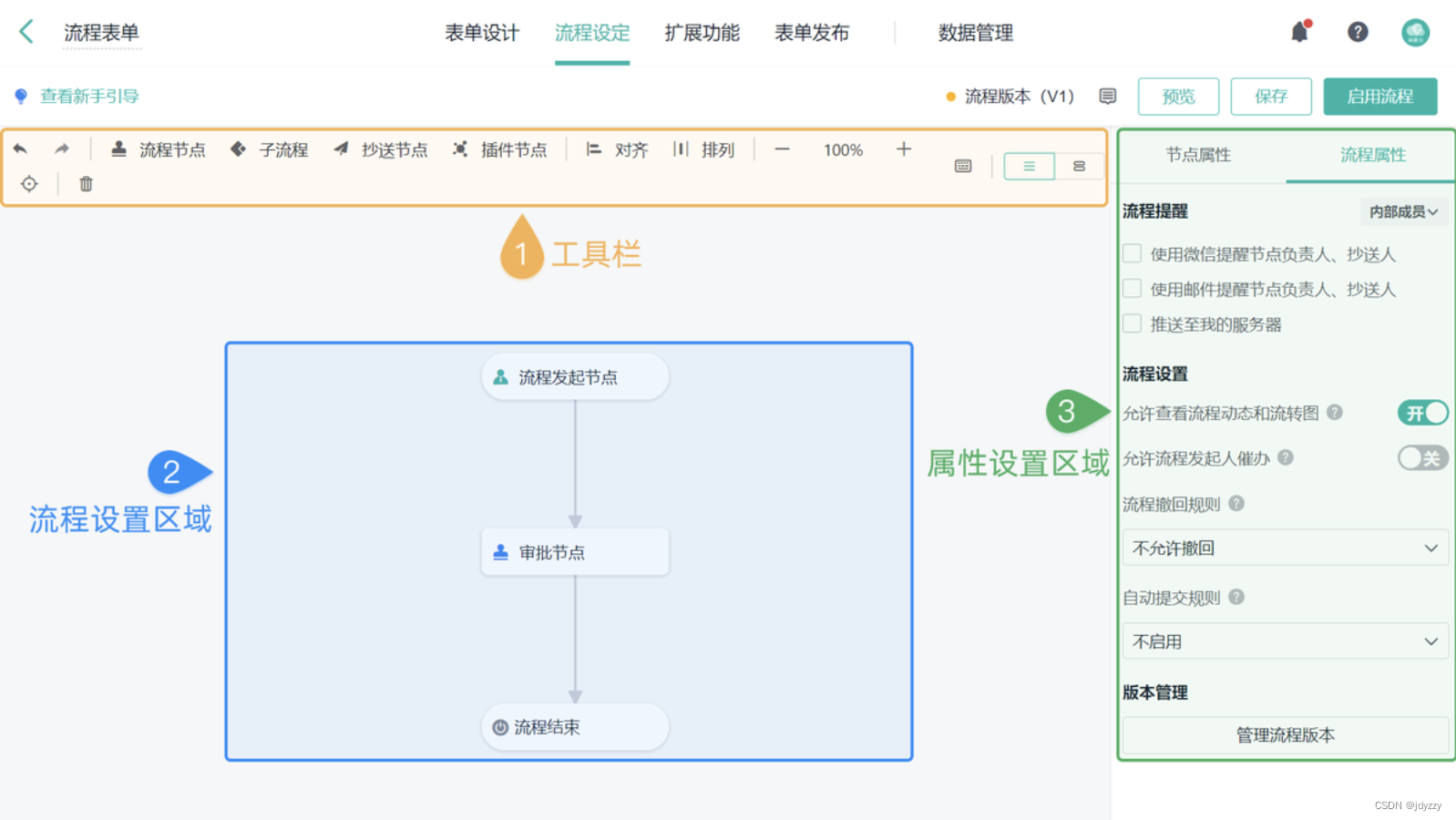Add a 子流程 node
This screenshot has height=820, width=1456.
[269, 149]
